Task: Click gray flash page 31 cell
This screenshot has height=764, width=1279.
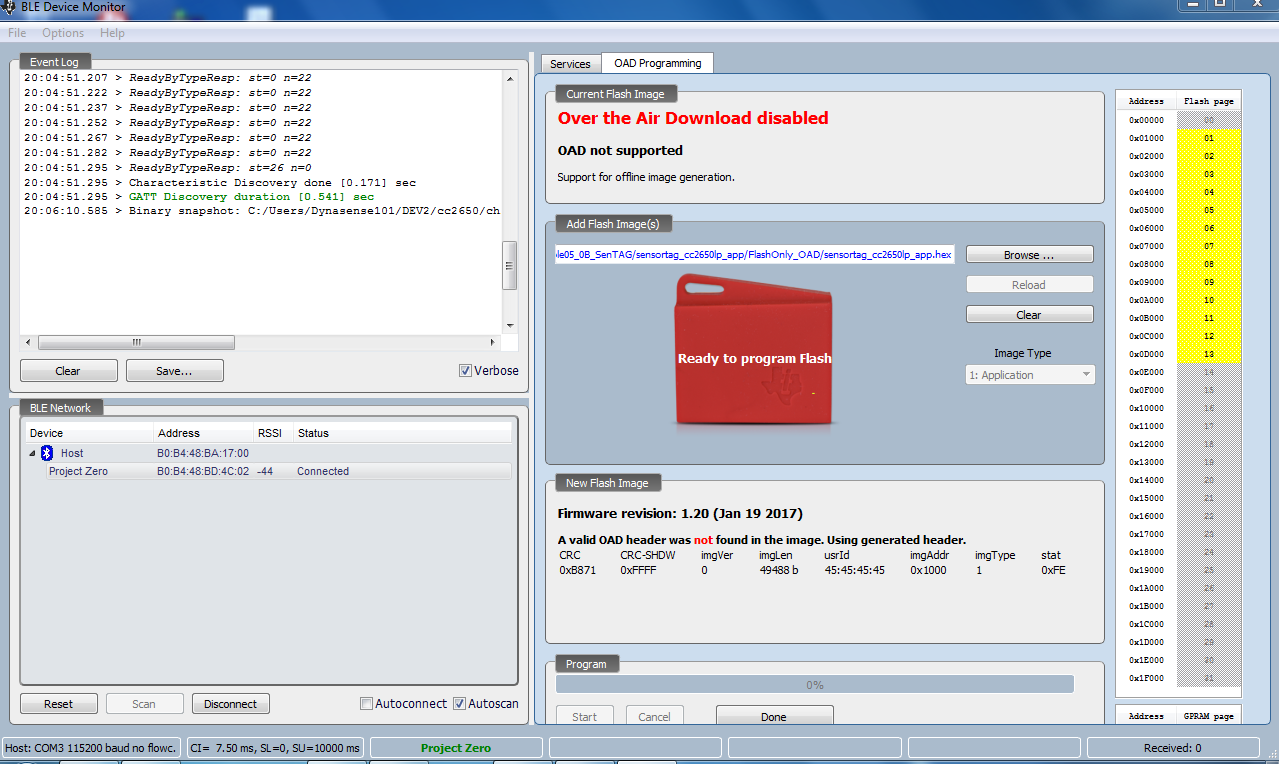Action: click(x=1209, y=678)
